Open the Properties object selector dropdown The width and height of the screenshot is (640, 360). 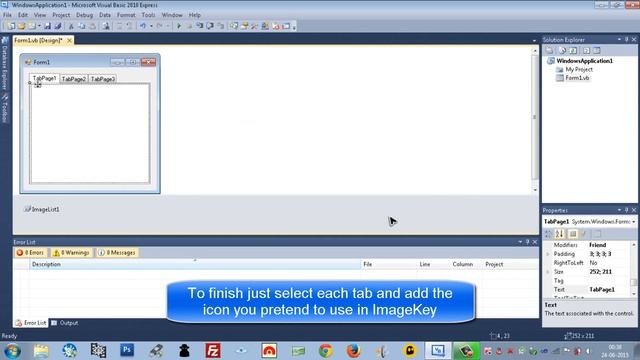point(633,222)
